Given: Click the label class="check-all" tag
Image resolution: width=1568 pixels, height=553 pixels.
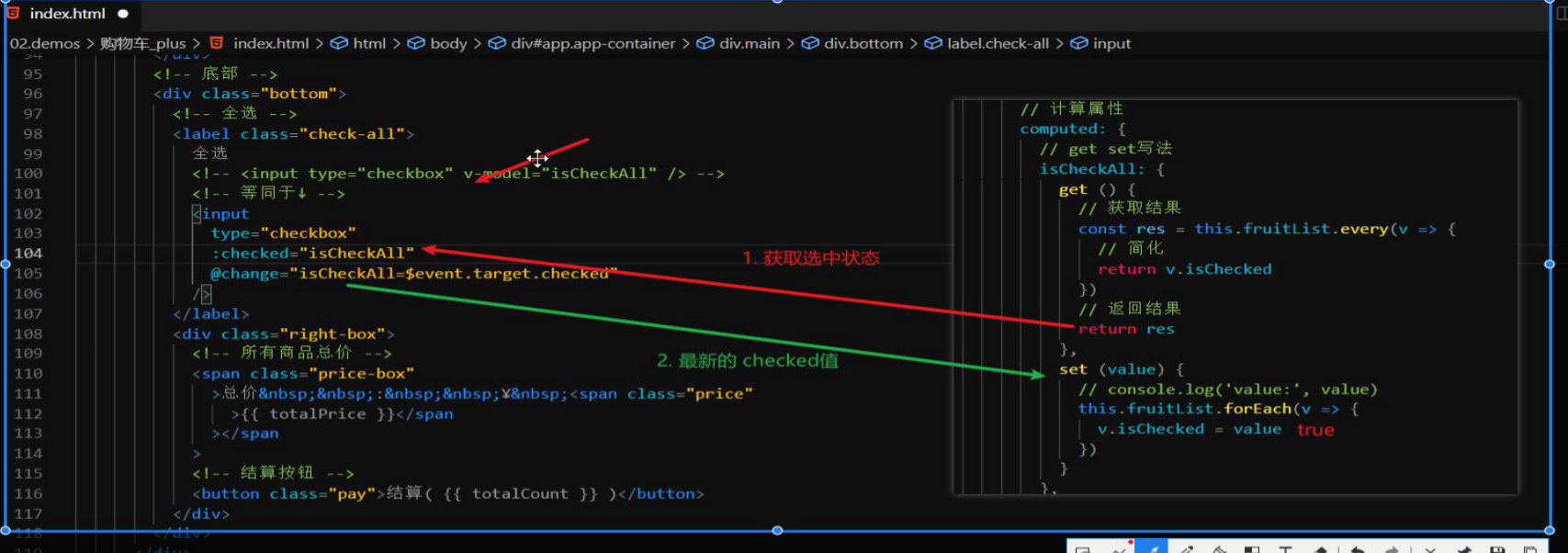Looking at the screenshot, I should click(x=293, y=134).
